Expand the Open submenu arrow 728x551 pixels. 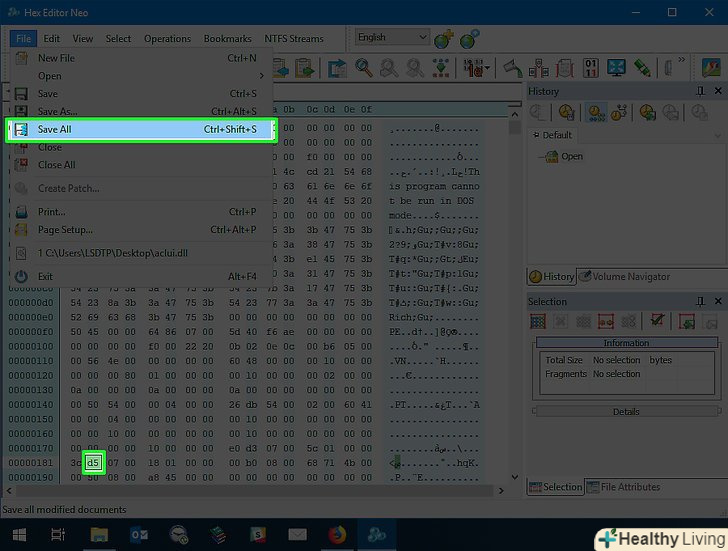pyautogui.click(x=262, y=76)
